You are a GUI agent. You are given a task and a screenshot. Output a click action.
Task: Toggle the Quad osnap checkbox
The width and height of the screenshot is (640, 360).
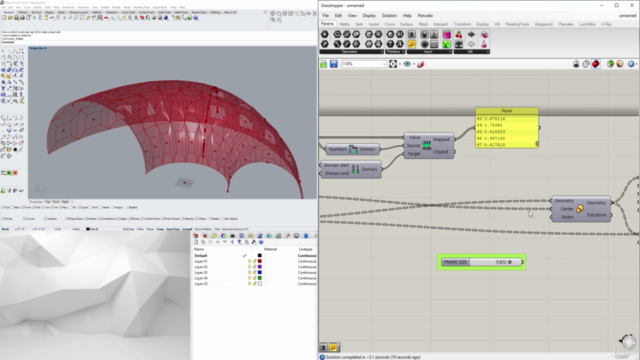click(x=79, y=207)
